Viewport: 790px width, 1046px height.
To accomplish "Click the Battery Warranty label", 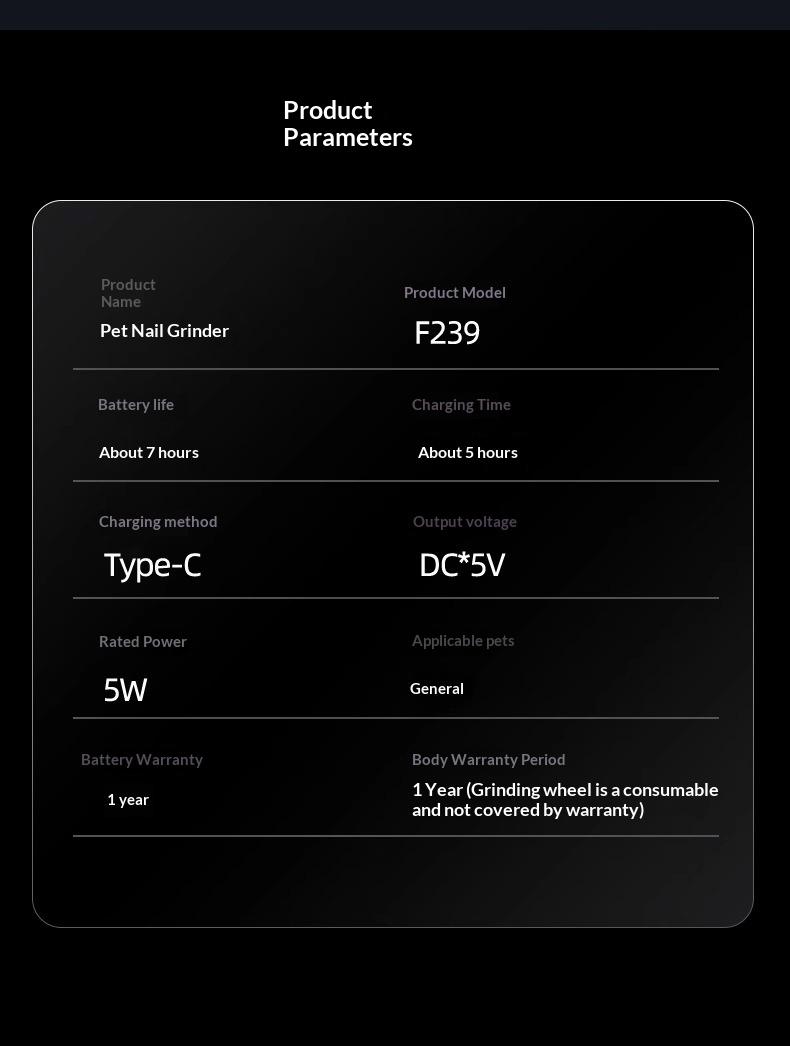I will tap(142, 759).
